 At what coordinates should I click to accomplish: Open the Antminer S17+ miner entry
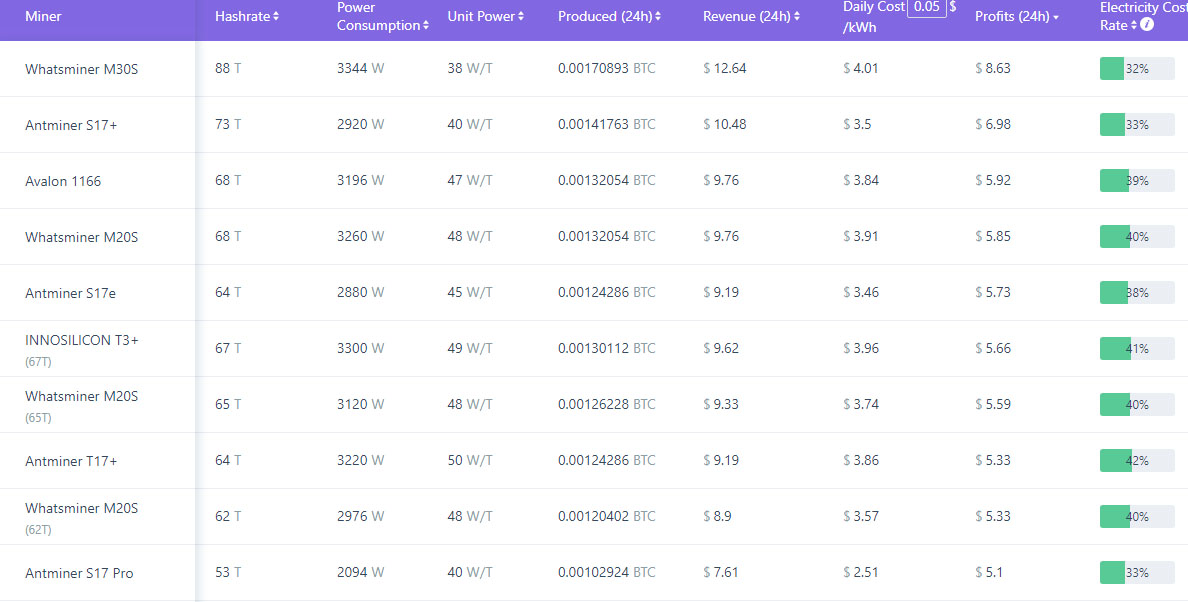[72, 125]
